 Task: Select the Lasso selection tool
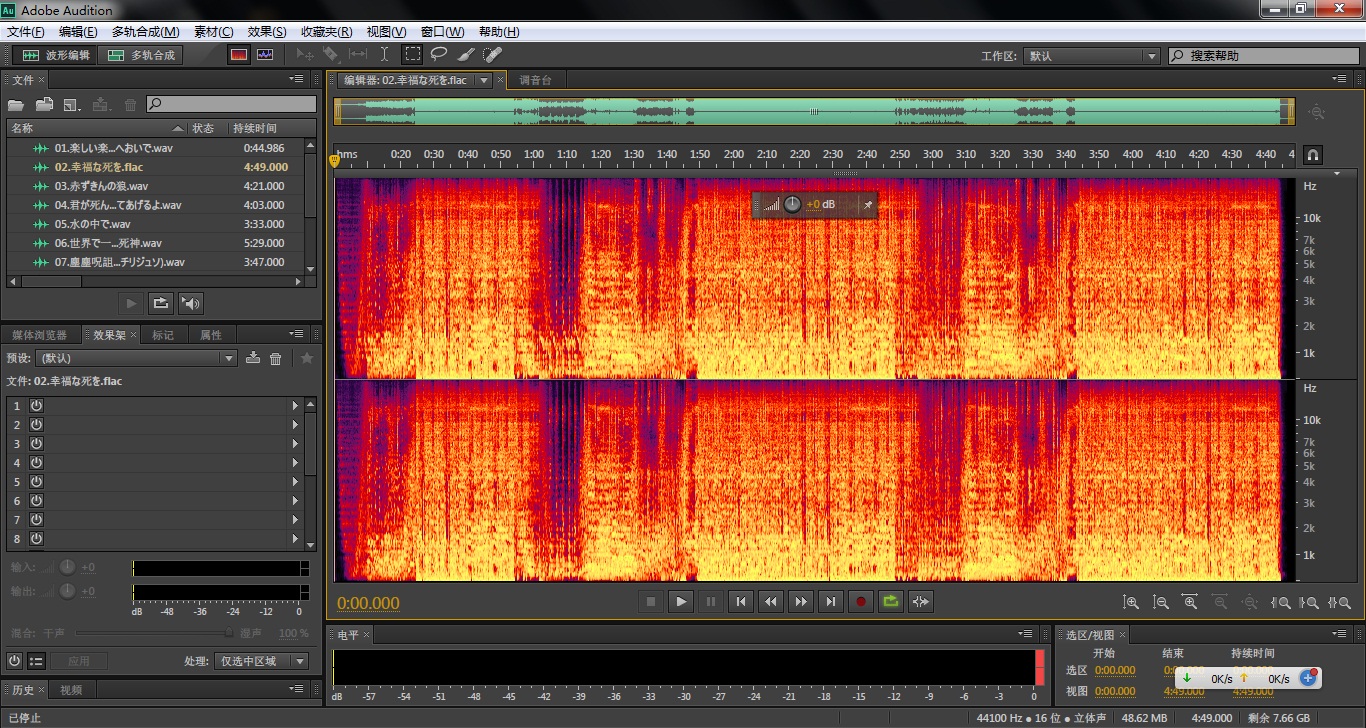[x=438, y=55]
